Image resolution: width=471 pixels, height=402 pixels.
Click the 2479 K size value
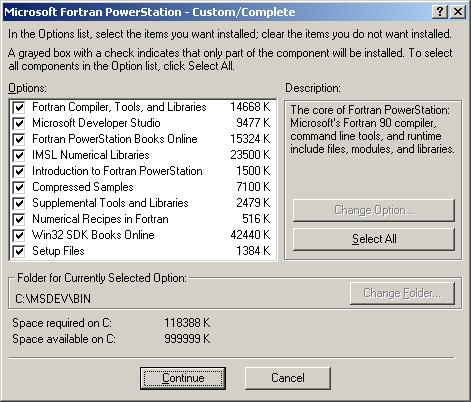(253, 203)
